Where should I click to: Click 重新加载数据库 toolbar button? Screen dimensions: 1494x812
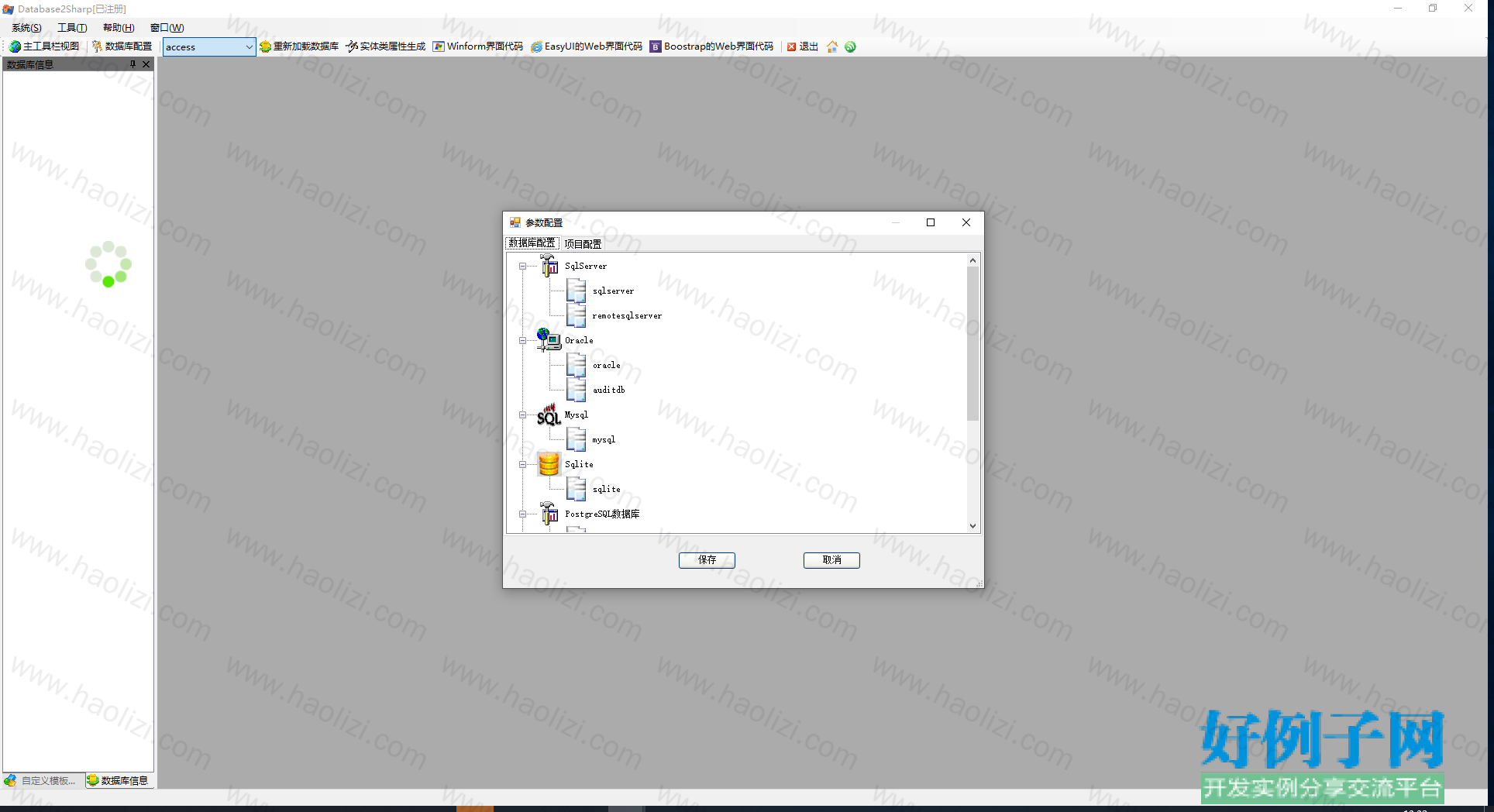pyautogui.click(x=299, y=46)
